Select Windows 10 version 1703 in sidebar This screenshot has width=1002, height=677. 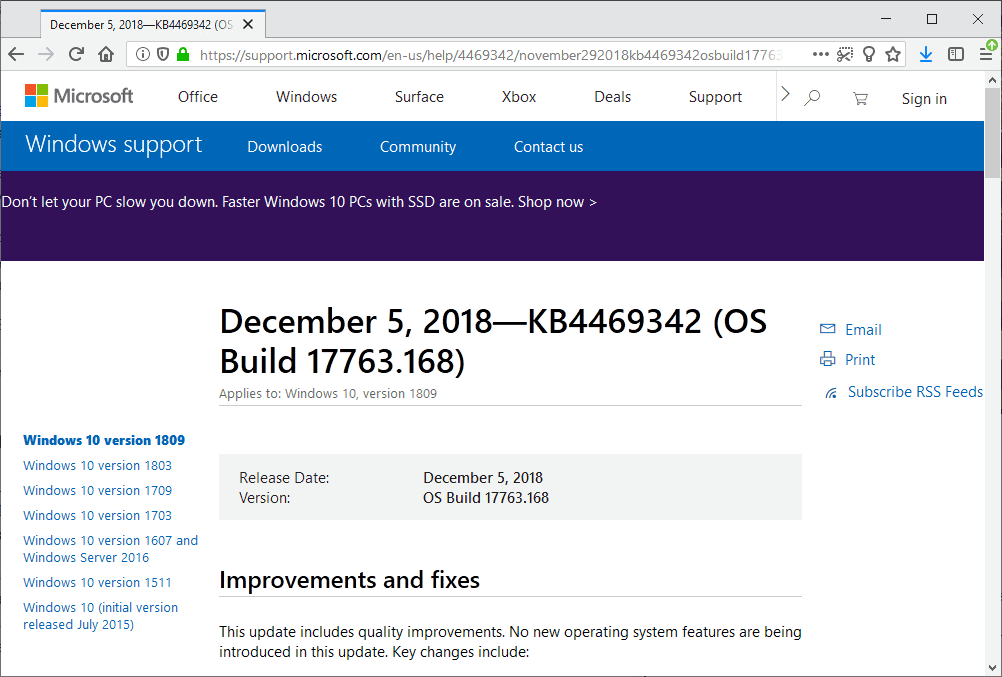(x=97, y=515)
